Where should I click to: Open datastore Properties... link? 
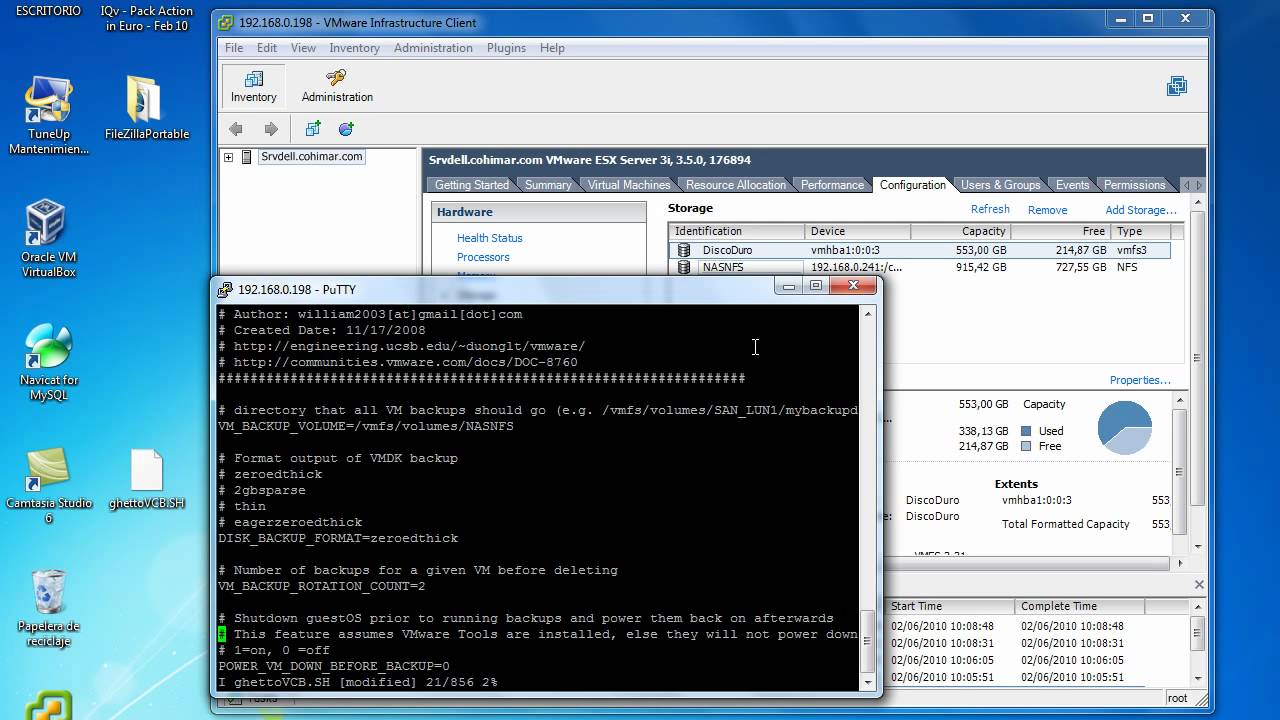point(1140,380)
